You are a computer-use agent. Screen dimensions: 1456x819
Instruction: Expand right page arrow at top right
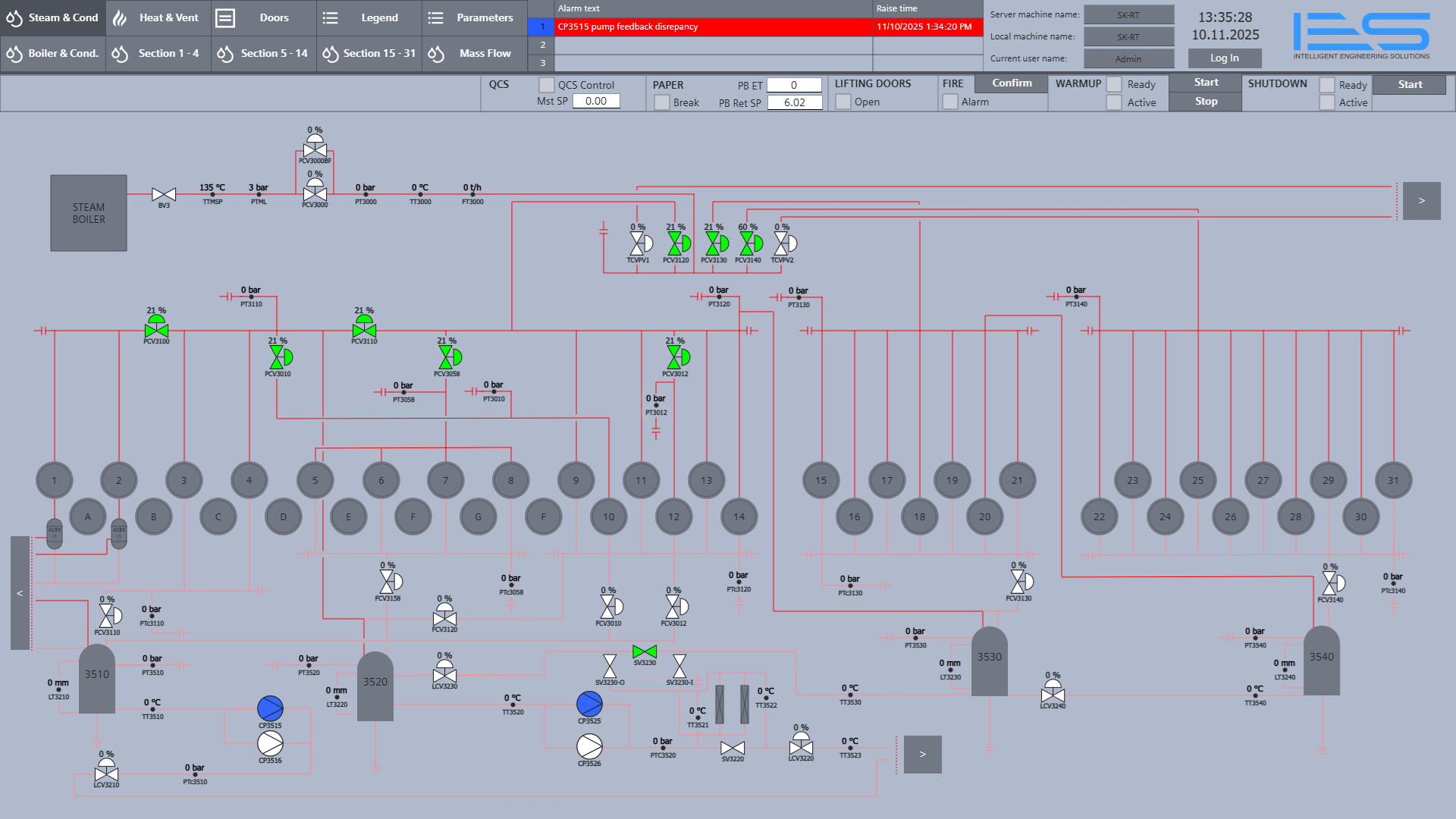point(1421,201)
